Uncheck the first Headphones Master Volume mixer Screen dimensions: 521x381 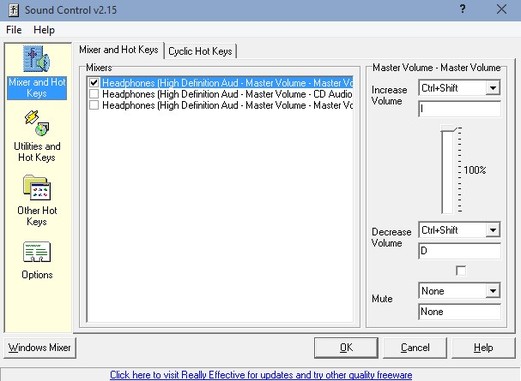[94, 82]
